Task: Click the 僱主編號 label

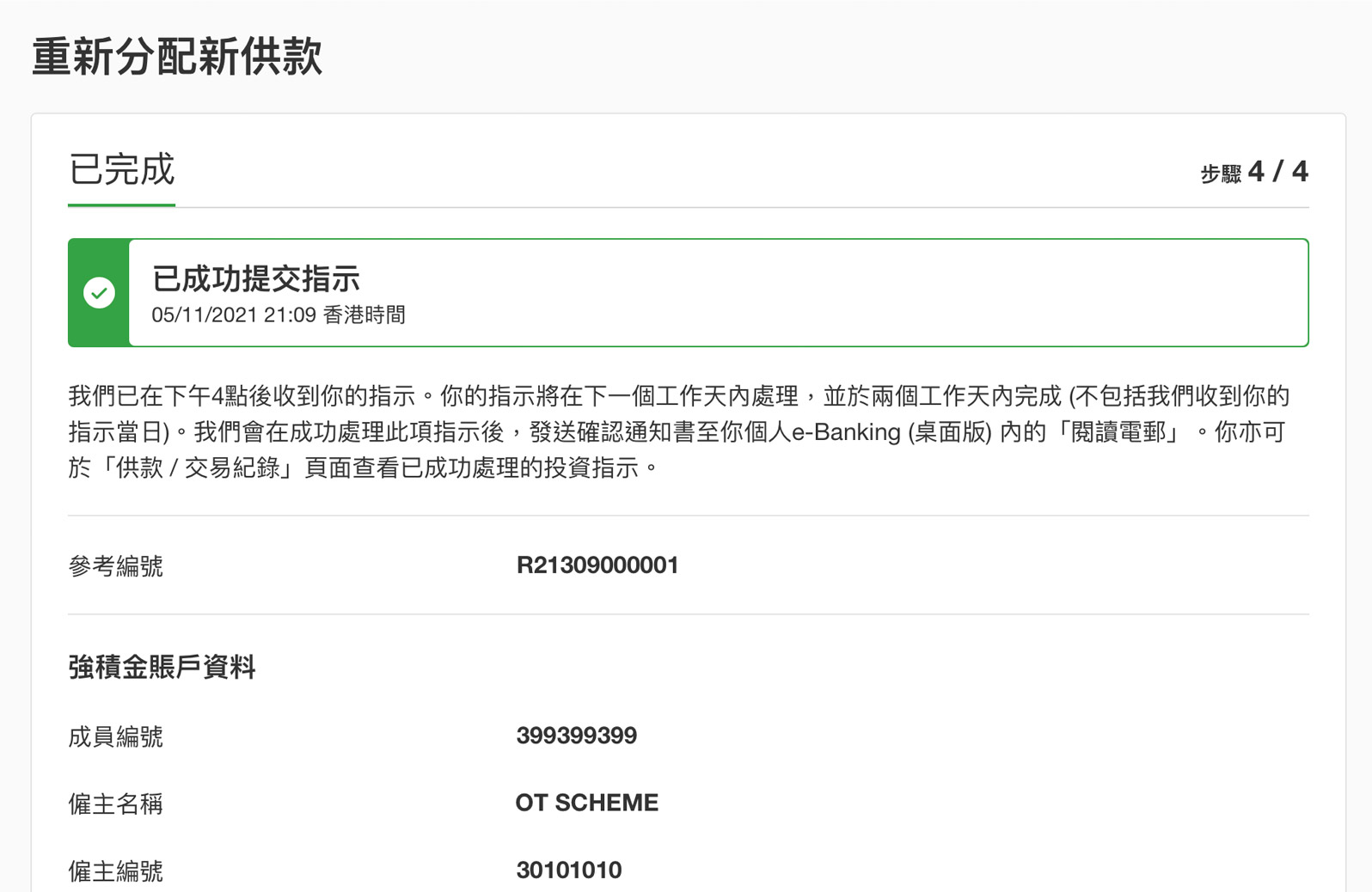Action: [x=115, y=871]
